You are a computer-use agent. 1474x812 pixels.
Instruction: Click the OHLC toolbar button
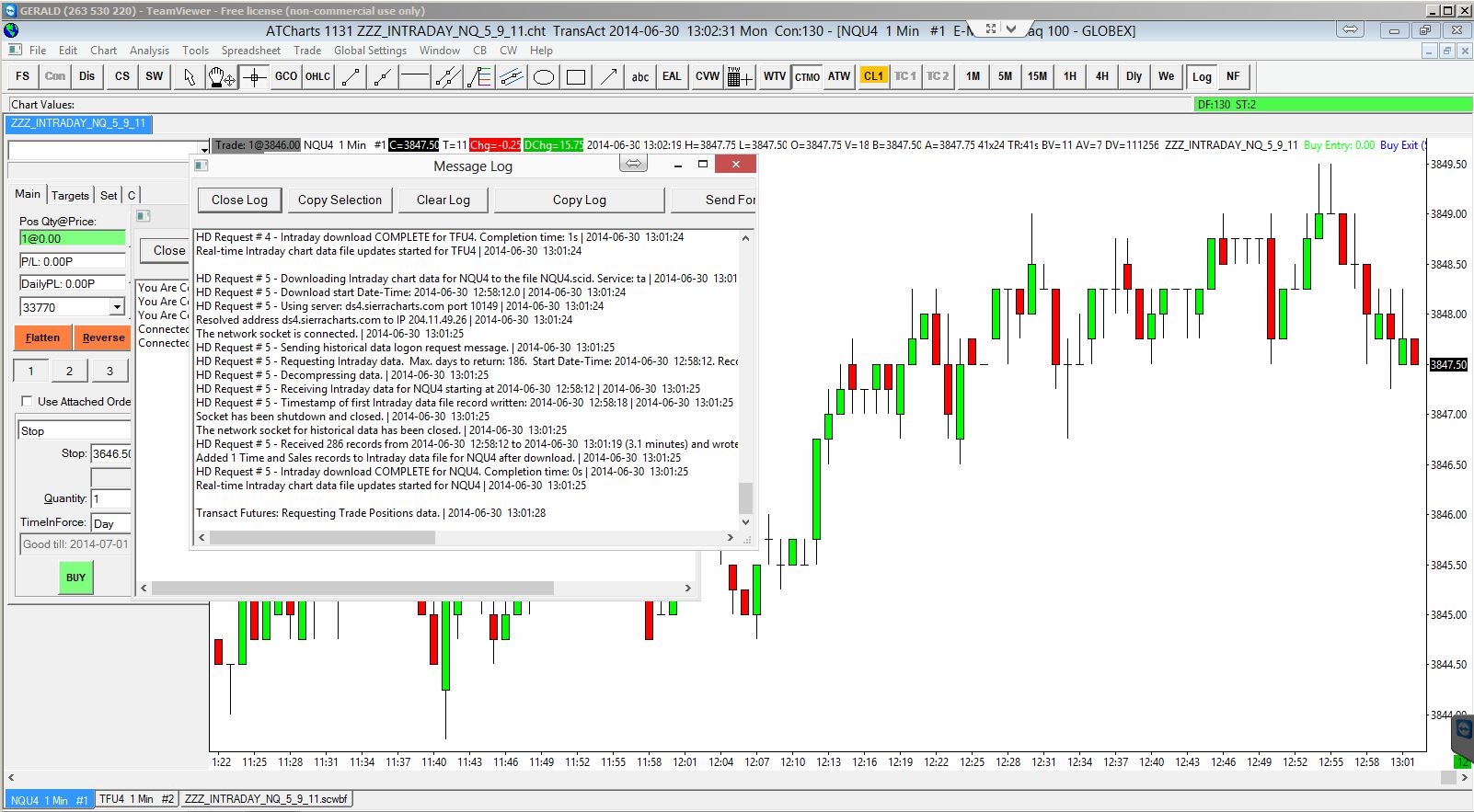click(x=317, y=76)
